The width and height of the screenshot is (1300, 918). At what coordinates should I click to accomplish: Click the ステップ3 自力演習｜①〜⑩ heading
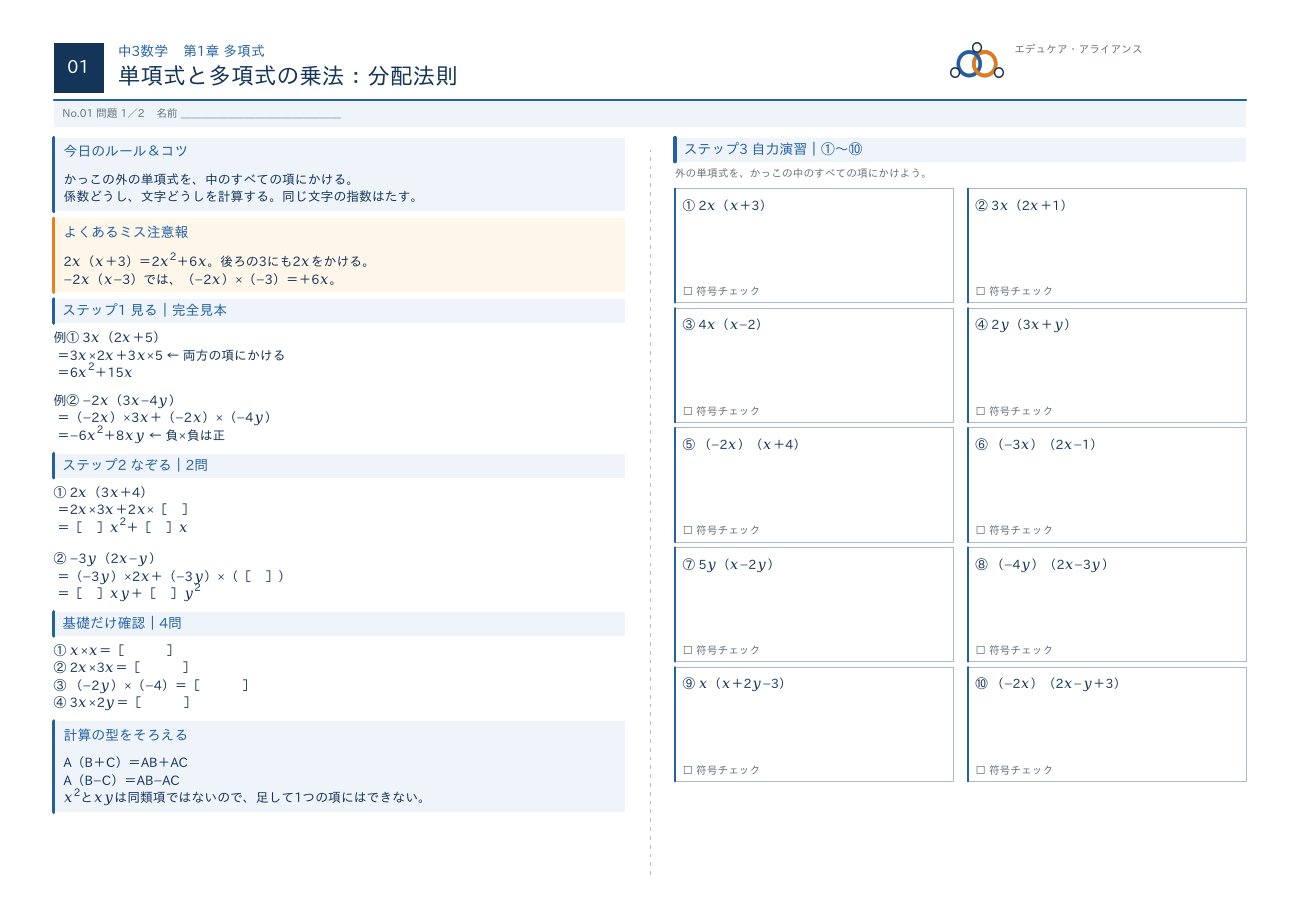pos(773,149)
